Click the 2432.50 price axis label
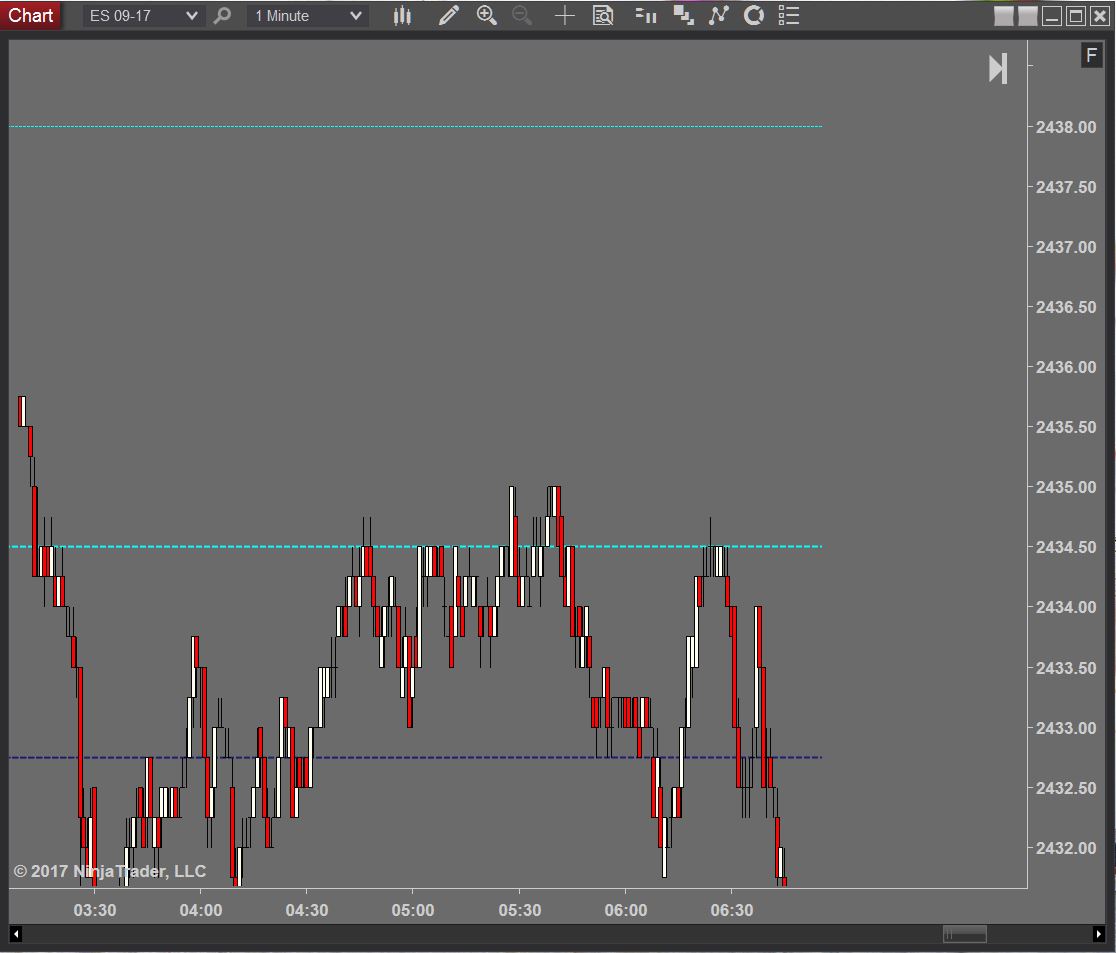The width and height of the screenshot is (1116, 953). 1065,788
